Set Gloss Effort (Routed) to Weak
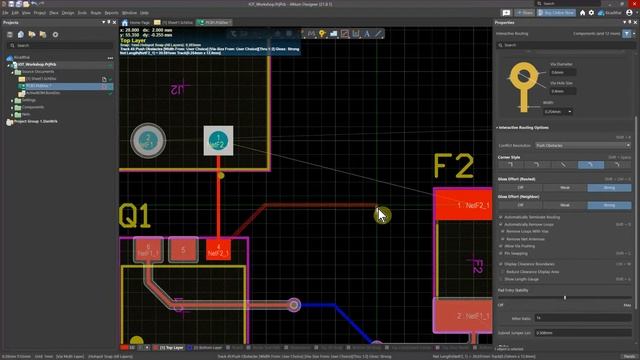 pyautogui.click(x=565, y=188)
